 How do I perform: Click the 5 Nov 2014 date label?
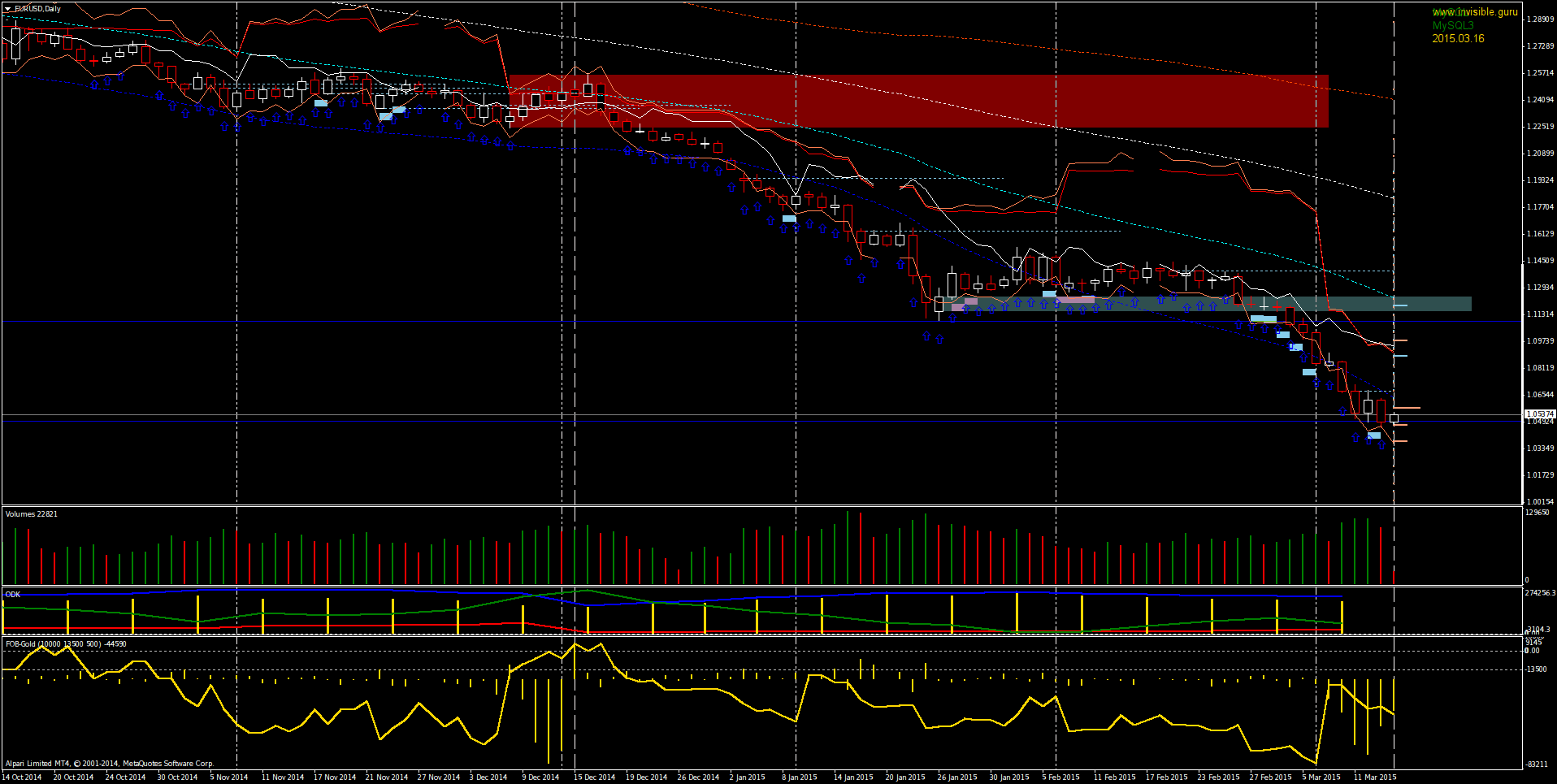229,778
